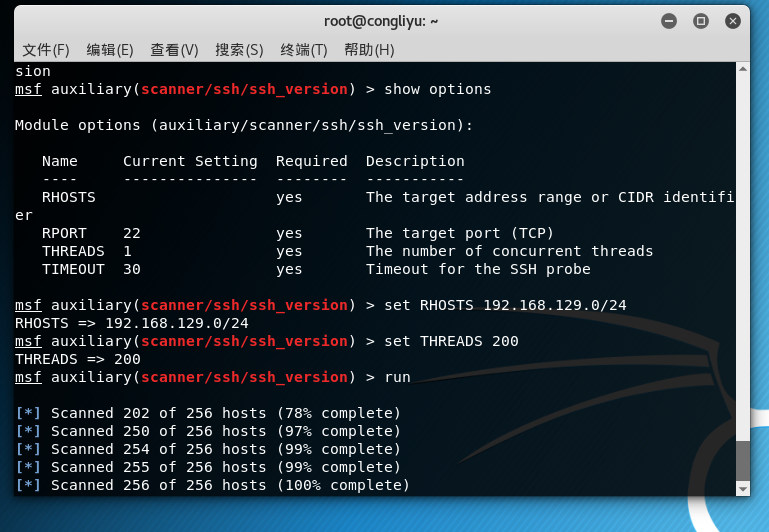Click 'THREADS => 200' output line

[x=77, y=359]
